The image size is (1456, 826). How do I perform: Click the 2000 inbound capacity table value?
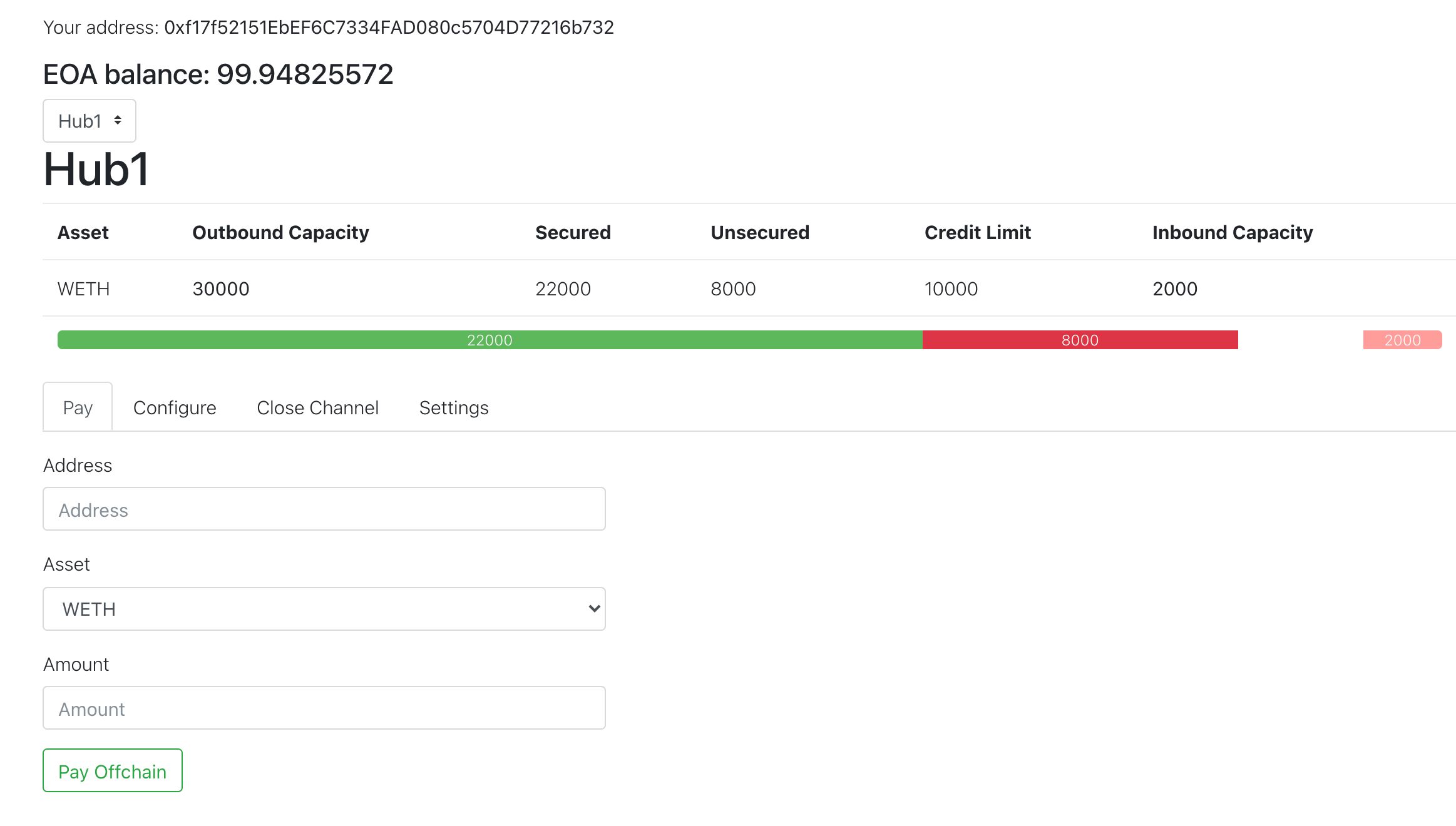pos(1175,288)
